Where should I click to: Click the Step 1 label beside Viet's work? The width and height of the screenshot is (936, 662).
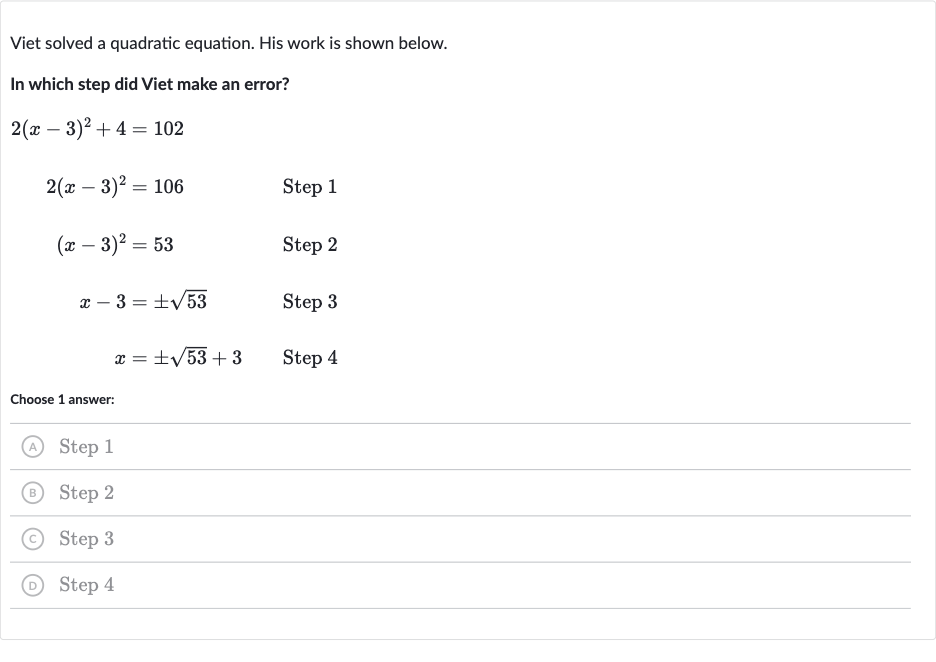click(x=310, y=187)
